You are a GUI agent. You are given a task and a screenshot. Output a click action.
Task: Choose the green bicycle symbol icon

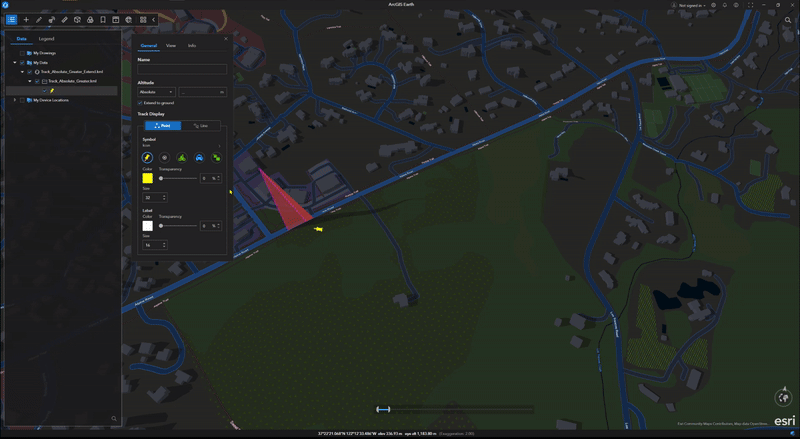coord(182,158)
